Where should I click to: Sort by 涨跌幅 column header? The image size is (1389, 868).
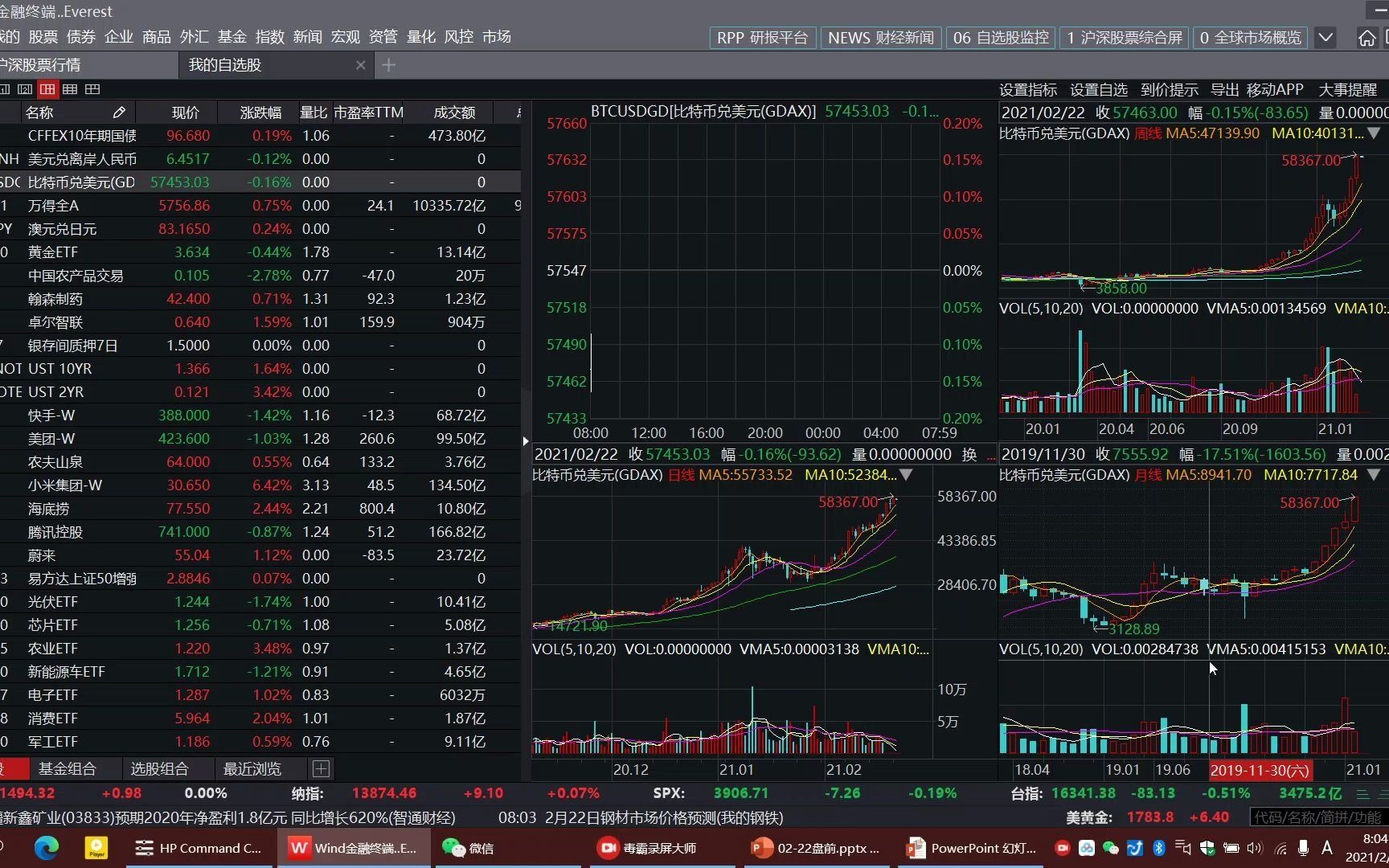(x=260, y=113)
